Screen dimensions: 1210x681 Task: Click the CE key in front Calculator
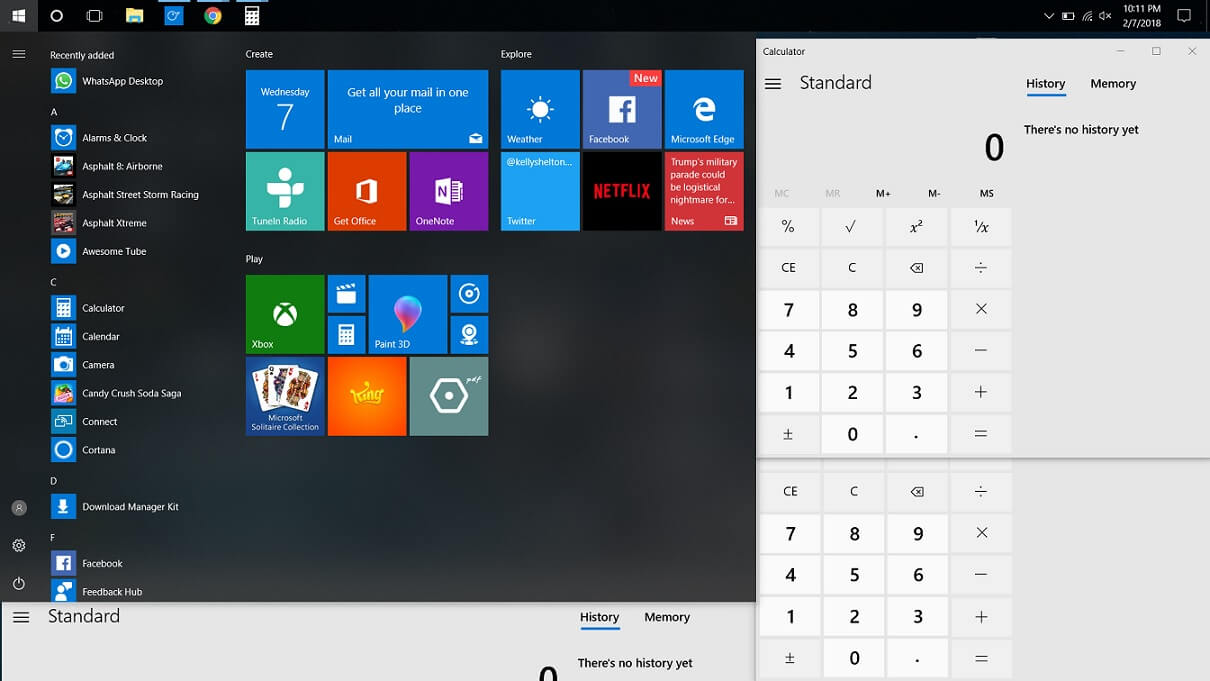tap(789, 268)
